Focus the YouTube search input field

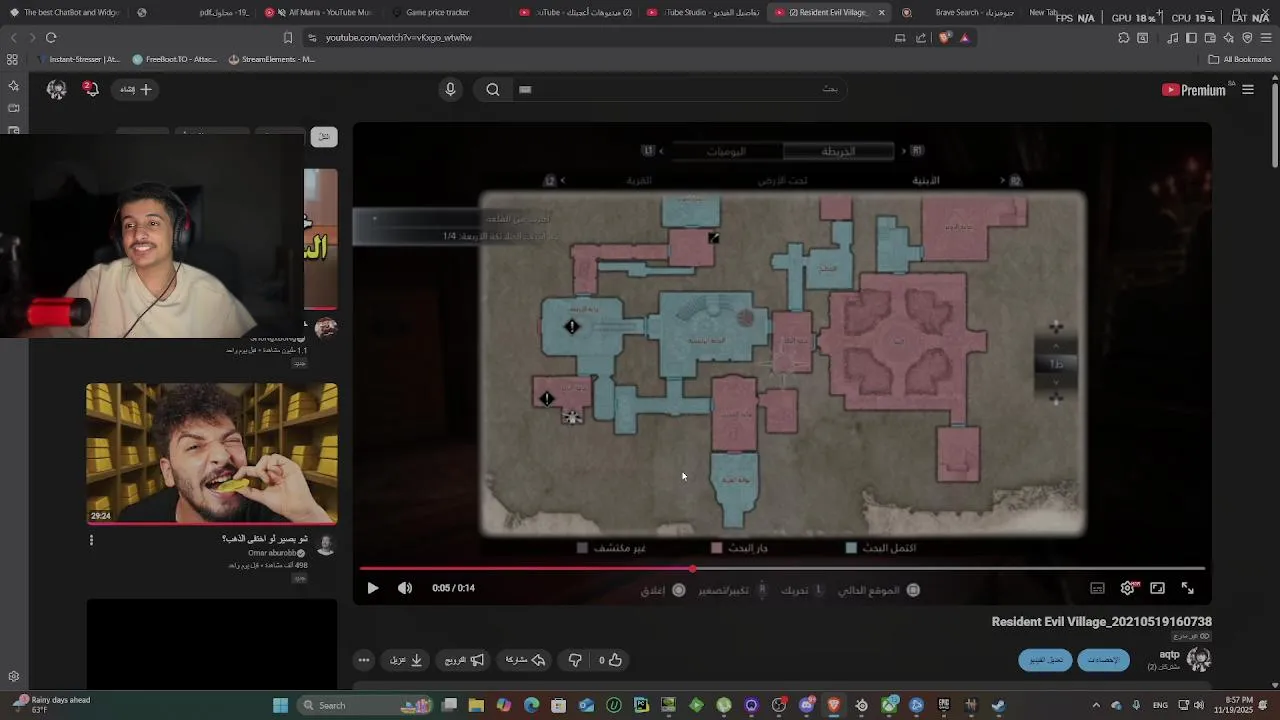click(x=680, y=89)
